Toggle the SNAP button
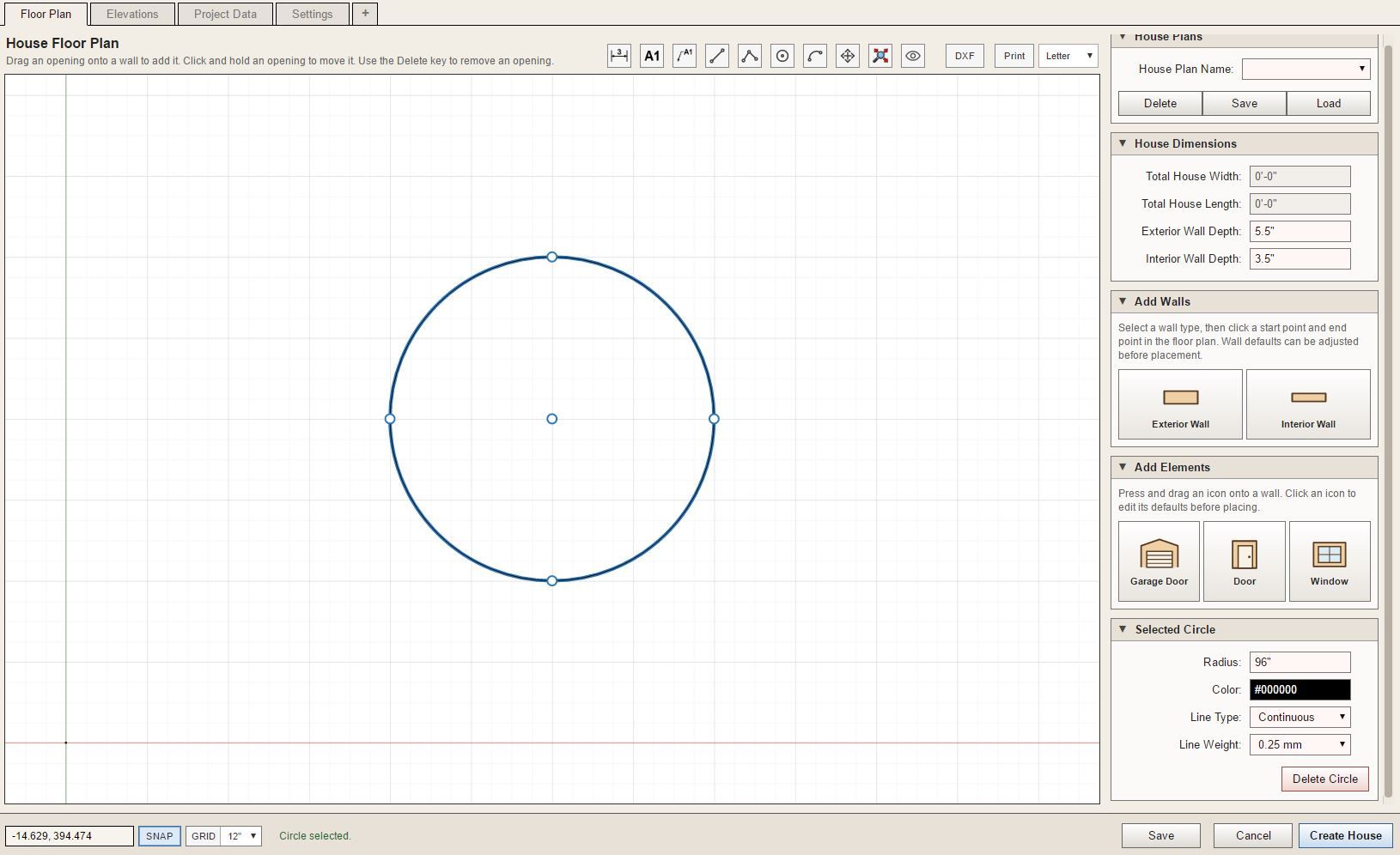The image size is (1400, 855). (x=159, y=836)
